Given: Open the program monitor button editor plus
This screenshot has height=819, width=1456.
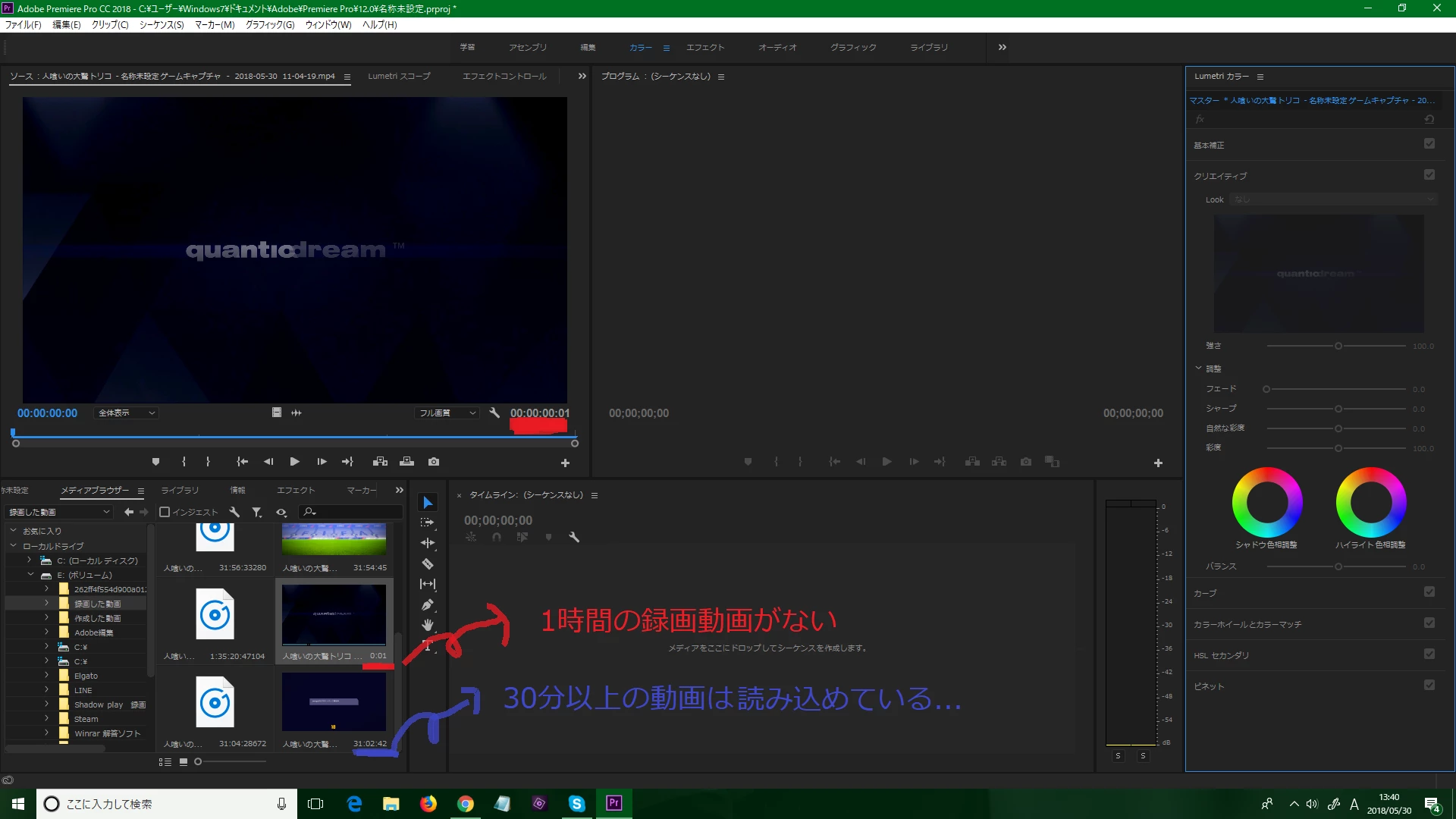Looking at the screenshot, I should [1158, 463].
